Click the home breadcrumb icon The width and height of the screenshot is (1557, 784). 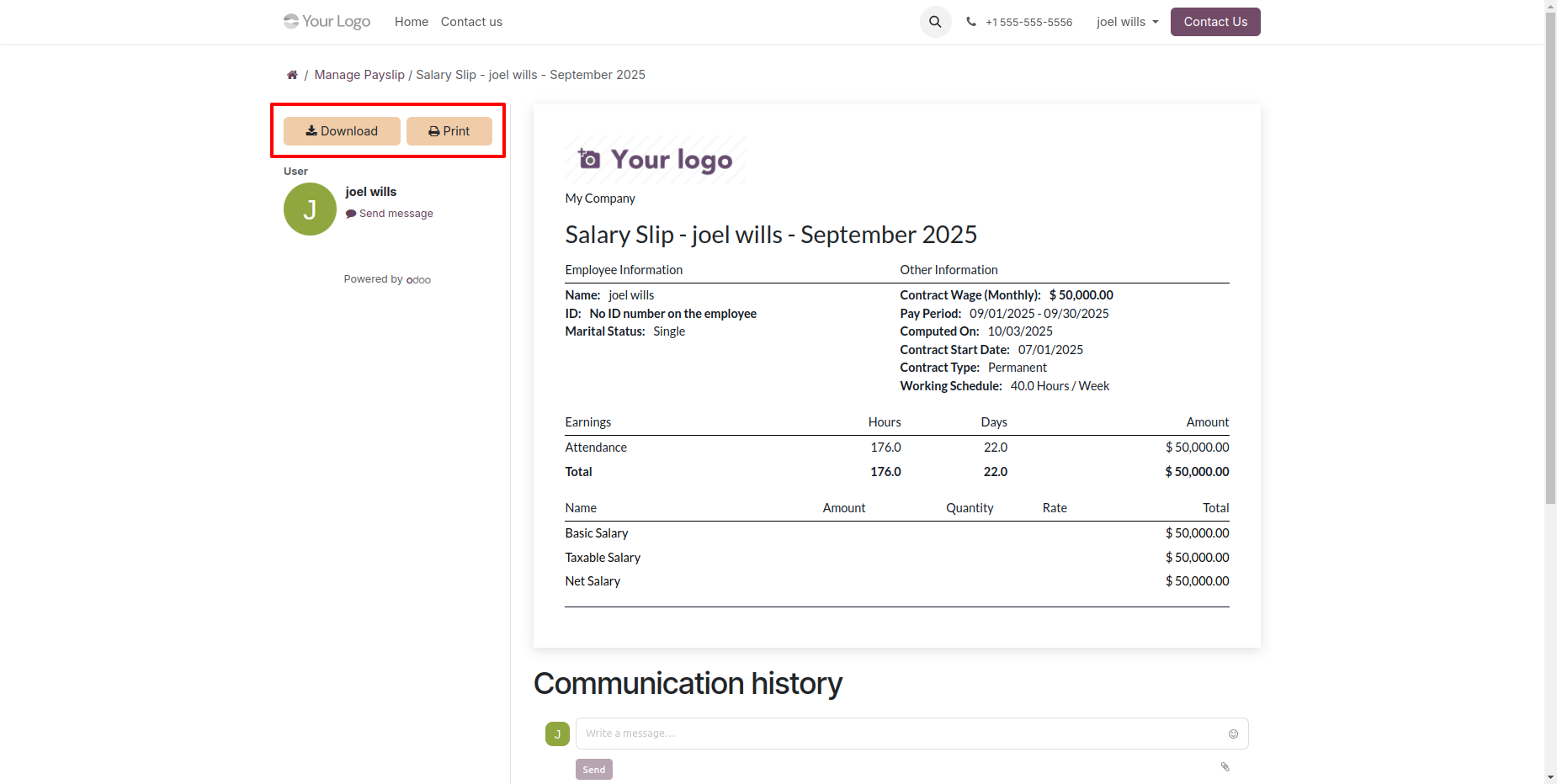(292, 75)
